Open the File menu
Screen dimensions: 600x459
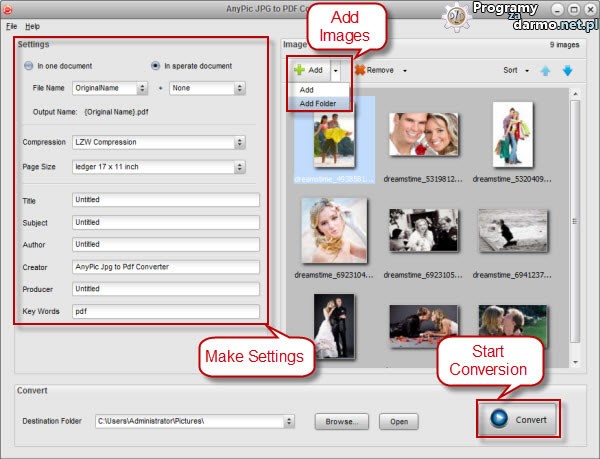point(11,25)
